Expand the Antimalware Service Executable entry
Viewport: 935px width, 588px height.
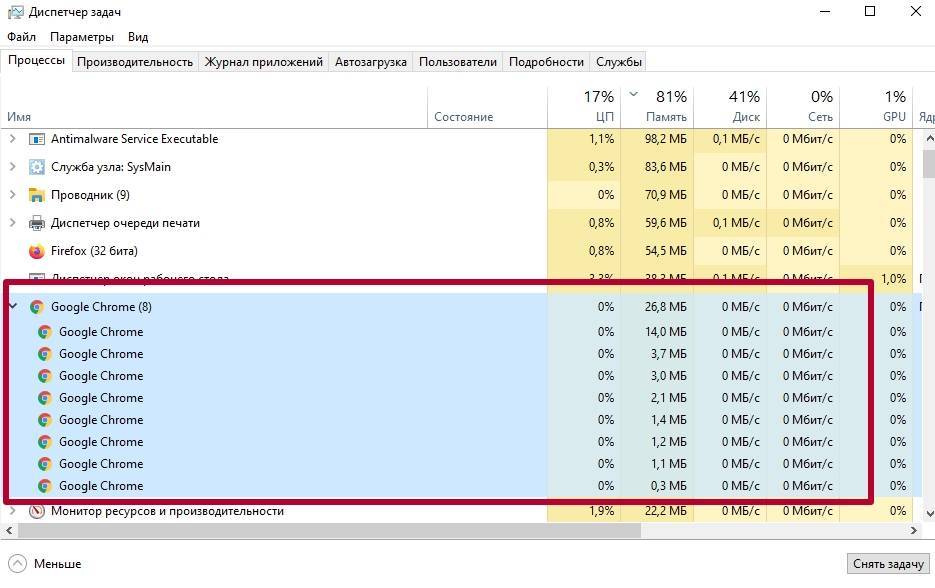coord(12,139)
